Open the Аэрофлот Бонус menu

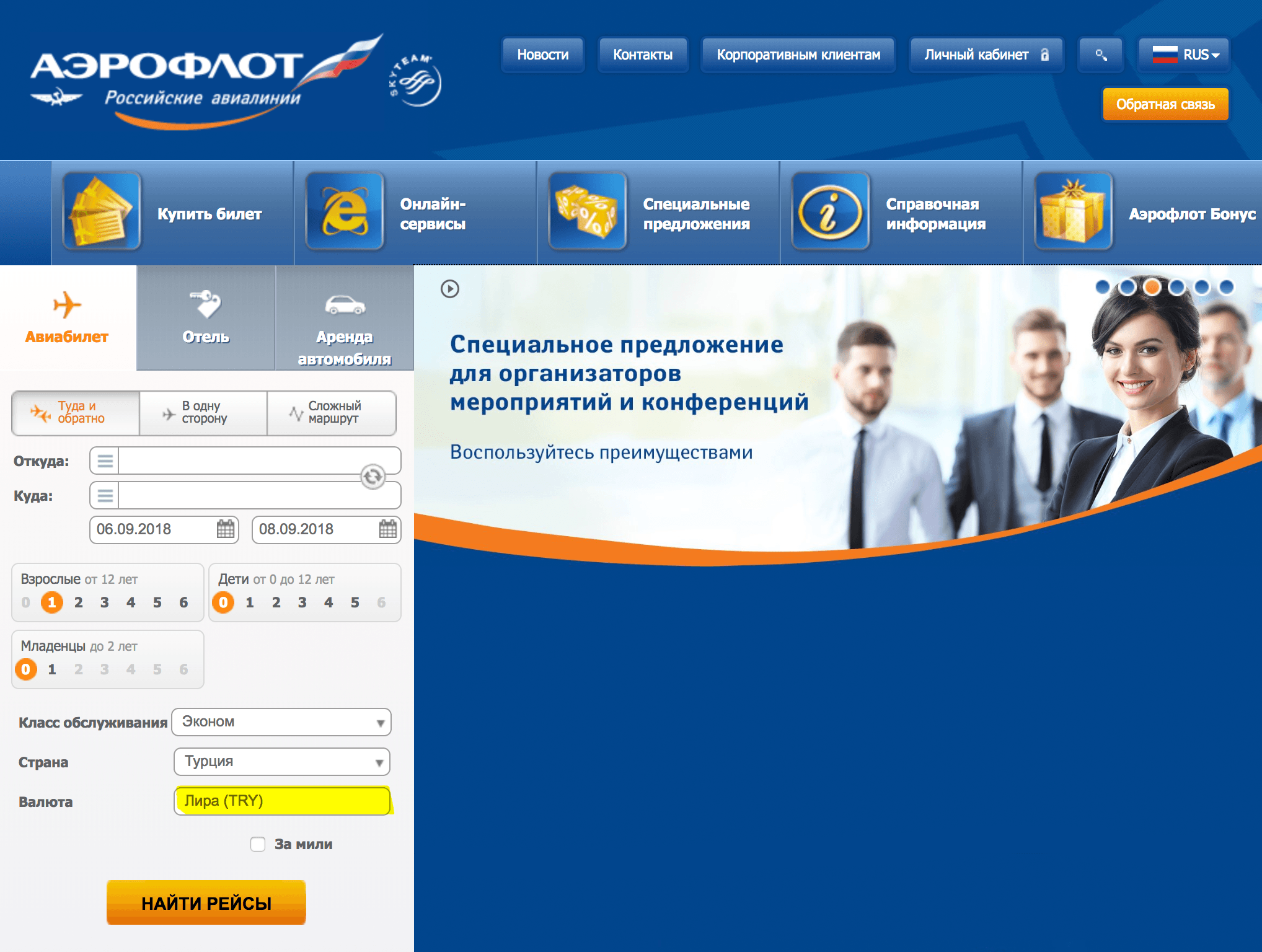click(1143, 213)
